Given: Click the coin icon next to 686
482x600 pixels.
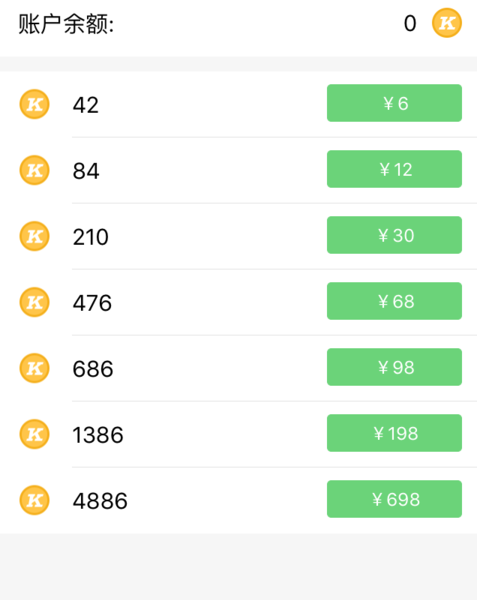Looking at the screenshot, I should 34,368.
